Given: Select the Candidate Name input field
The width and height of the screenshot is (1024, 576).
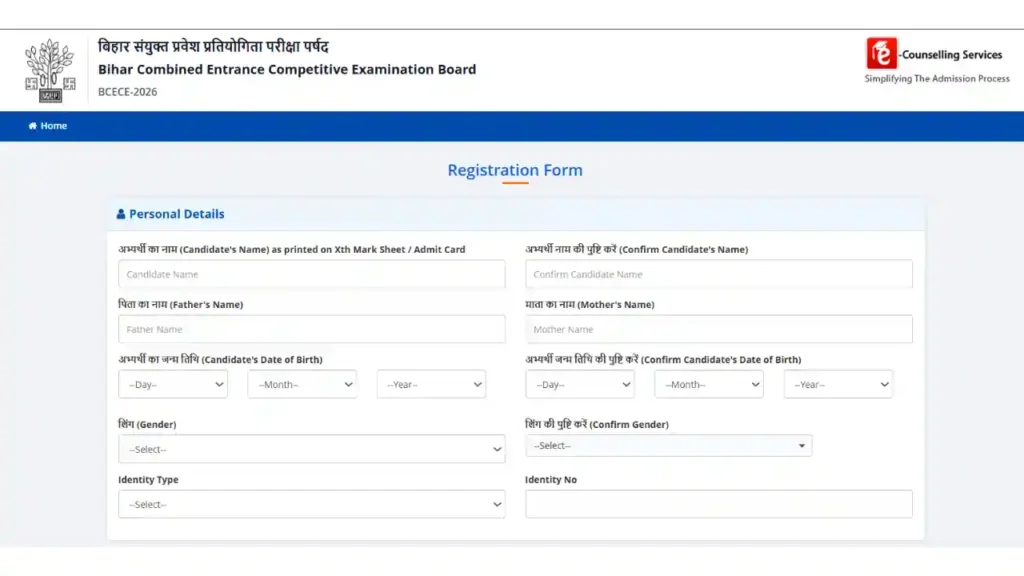Looking at the screenshot, I should pos(311,274).
